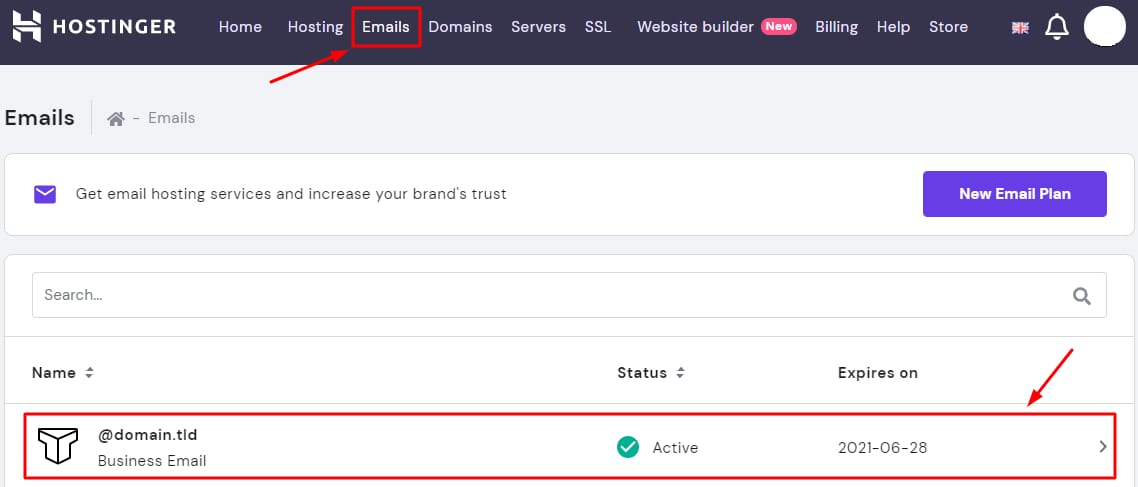Screen dimensions: 1138x487
Task: Navigate to the Domains section
Action: [460, 27]
